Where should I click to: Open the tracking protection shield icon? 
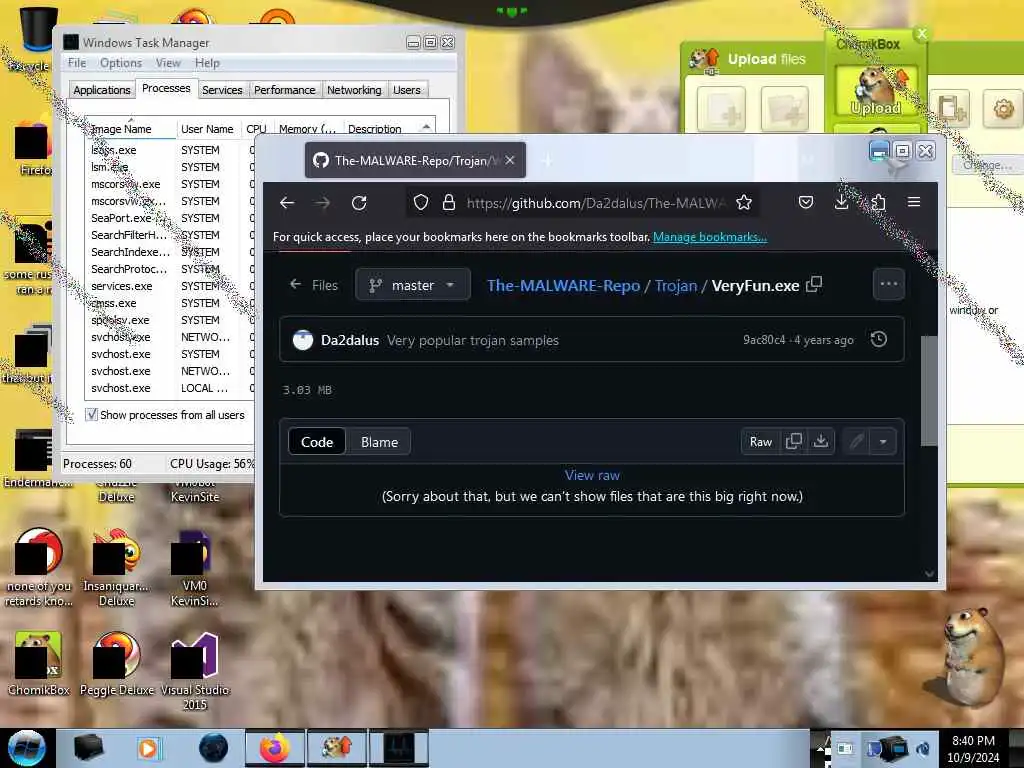click(x=421, y=203)
